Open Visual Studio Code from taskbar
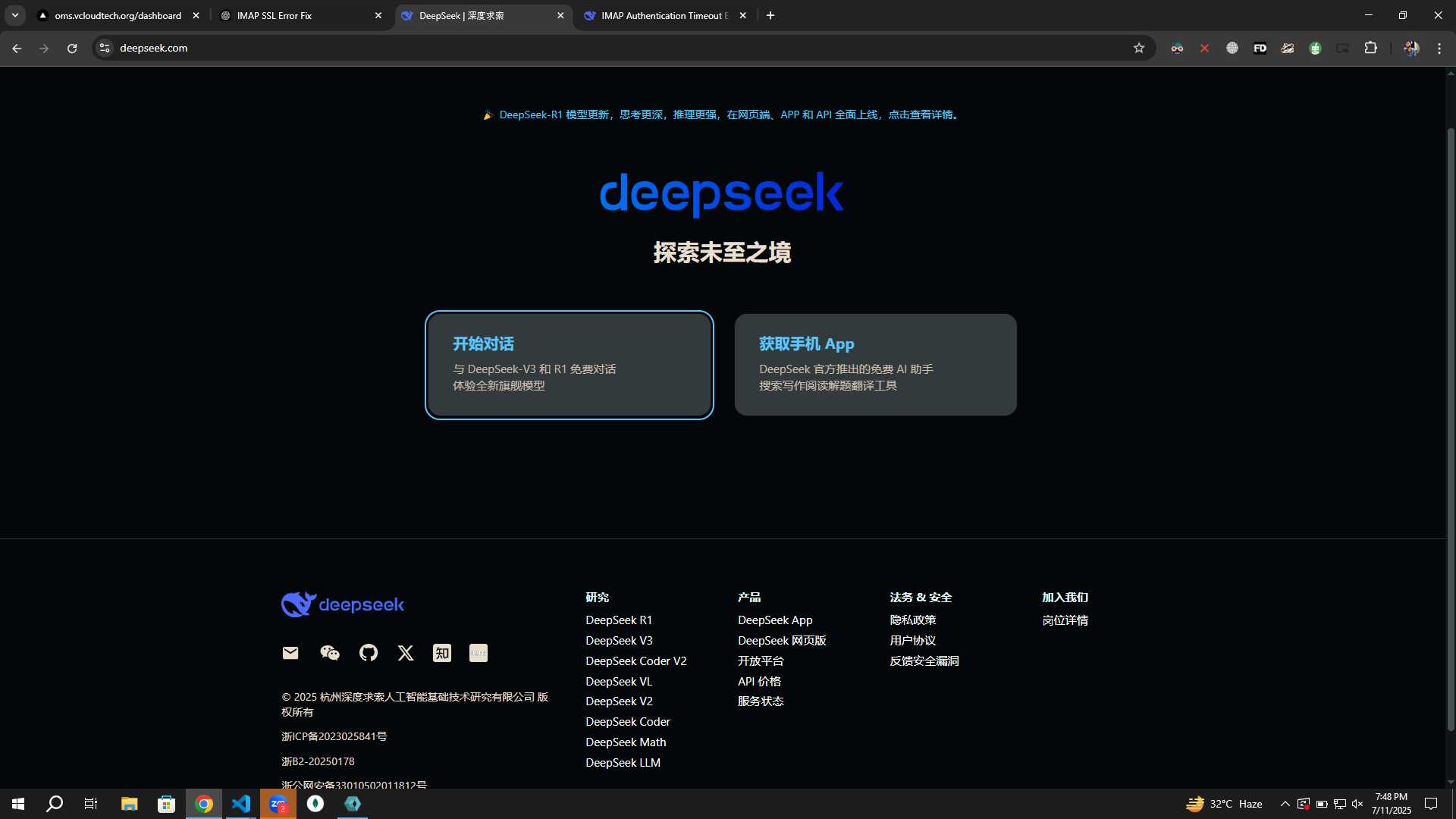Image resolution: width=1456 pixels, height=819 pixels. click(x=241, y=804)
